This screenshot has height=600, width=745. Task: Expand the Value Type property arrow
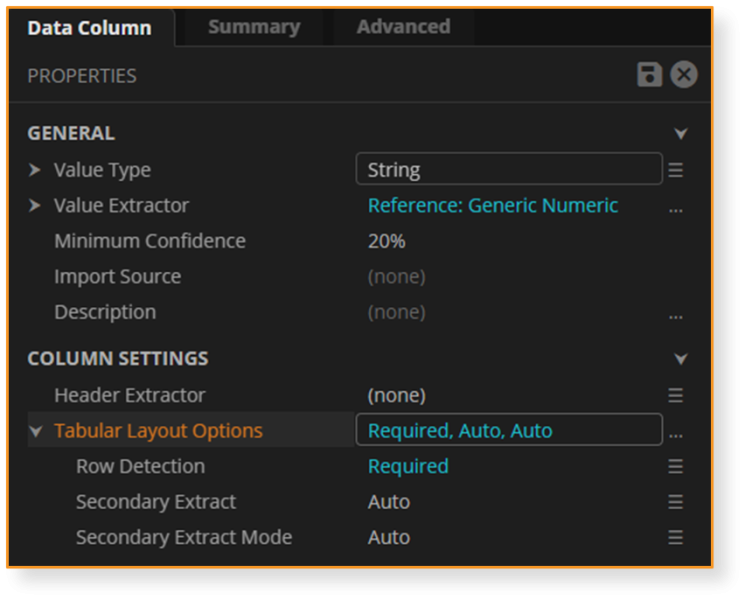coord(35,170)
